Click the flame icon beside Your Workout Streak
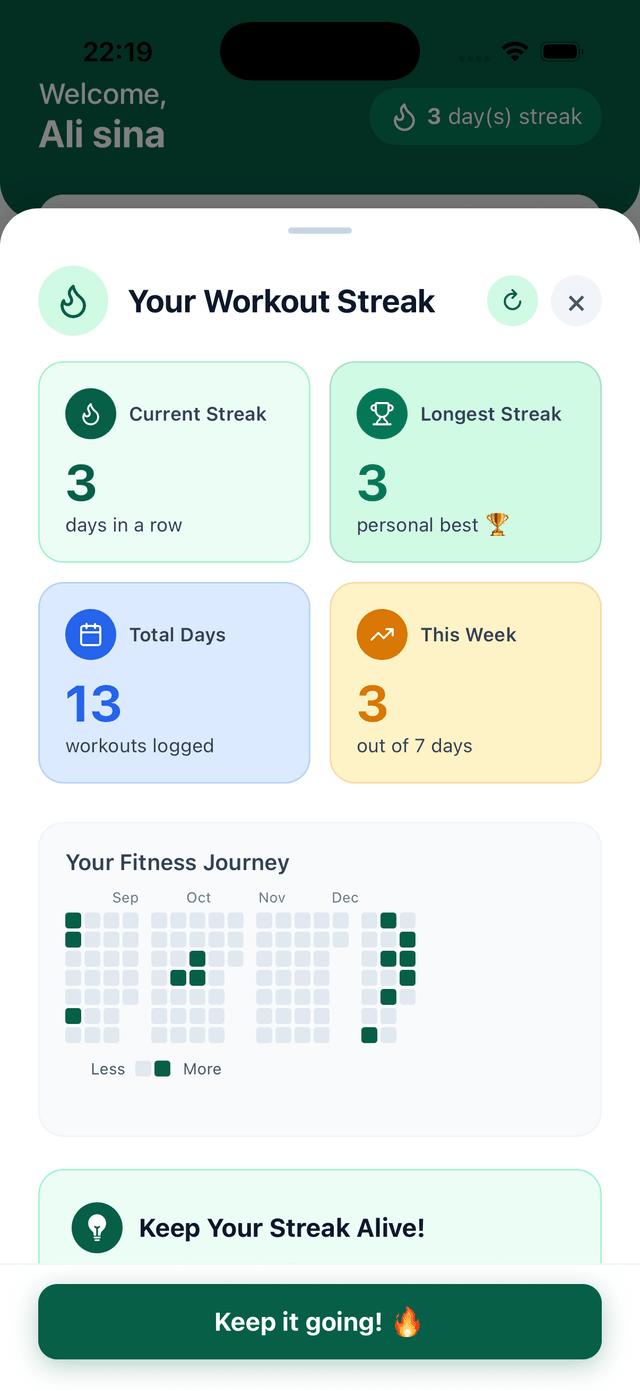The width and height of the screenshot is (640, 1391). pyautogui.click(x=73, y=300)
